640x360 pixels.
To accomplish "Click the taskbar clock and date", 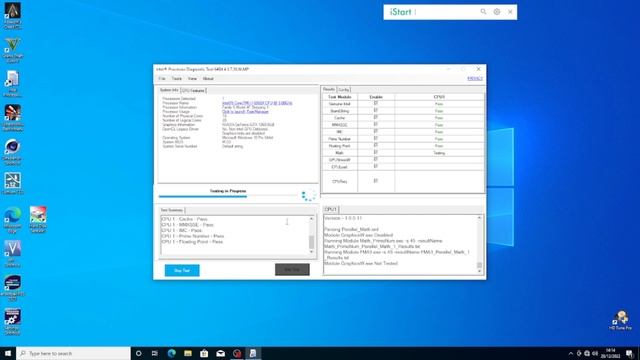I will click(611, 353).
